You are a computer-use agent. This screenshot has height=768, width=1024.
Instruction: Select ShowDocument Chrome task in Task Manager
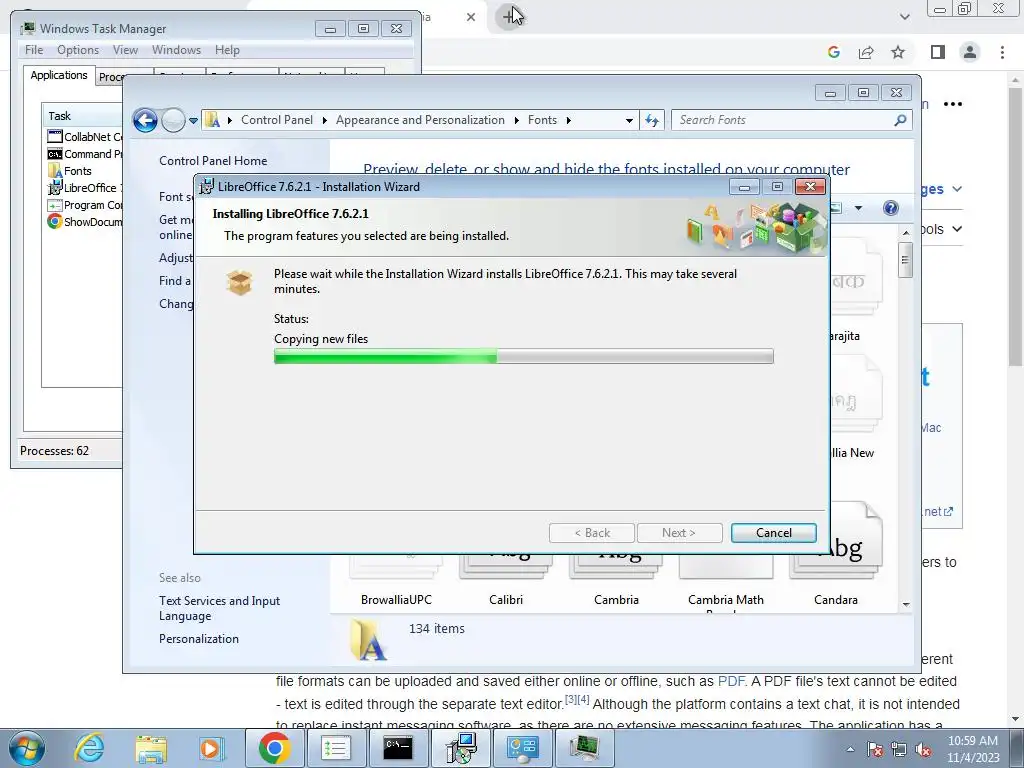tap(84, 221)
